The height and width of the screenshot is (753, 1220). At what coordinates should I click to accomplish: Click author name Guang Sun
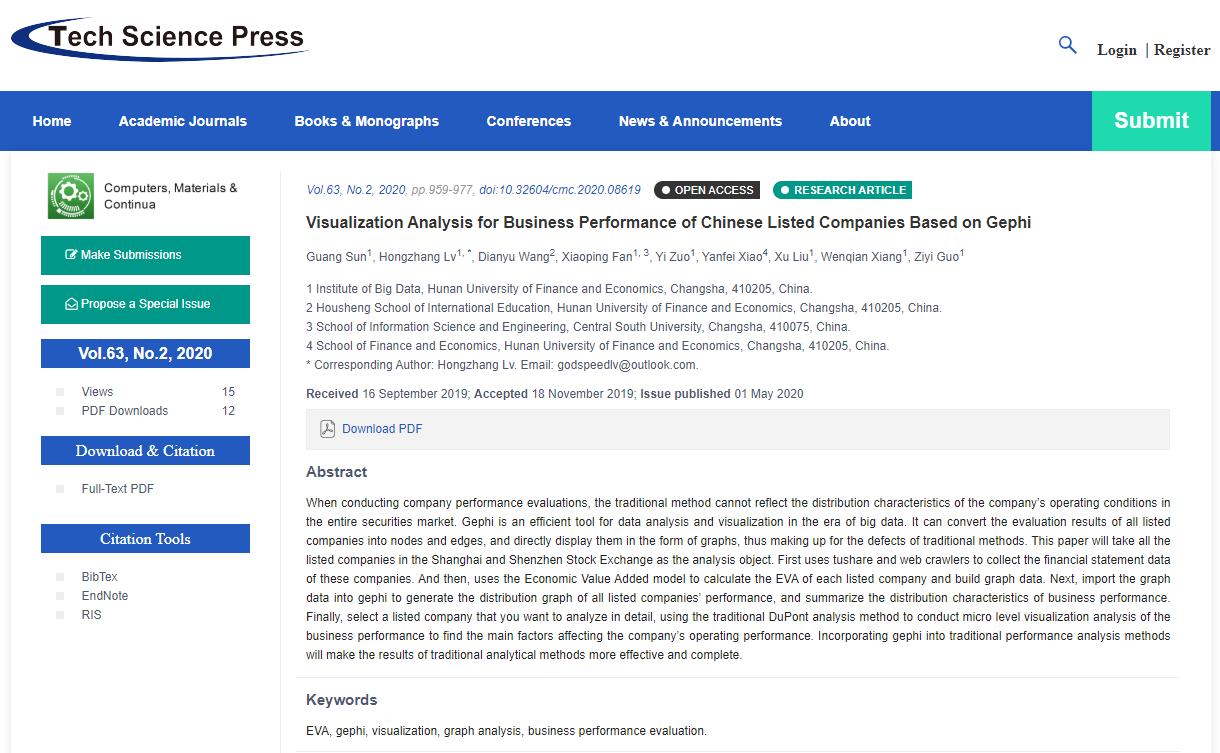pos(336,257)
